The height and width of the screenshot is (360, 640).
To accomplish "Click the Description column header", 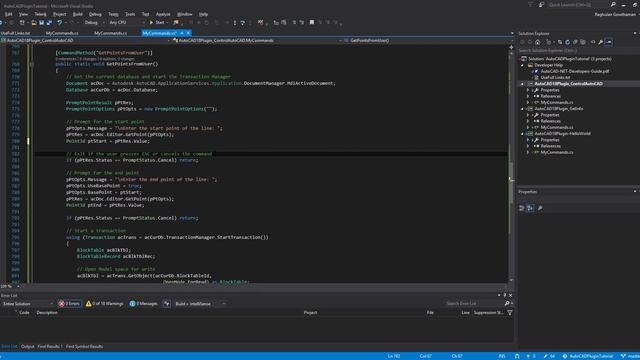I will coord(47,313).
